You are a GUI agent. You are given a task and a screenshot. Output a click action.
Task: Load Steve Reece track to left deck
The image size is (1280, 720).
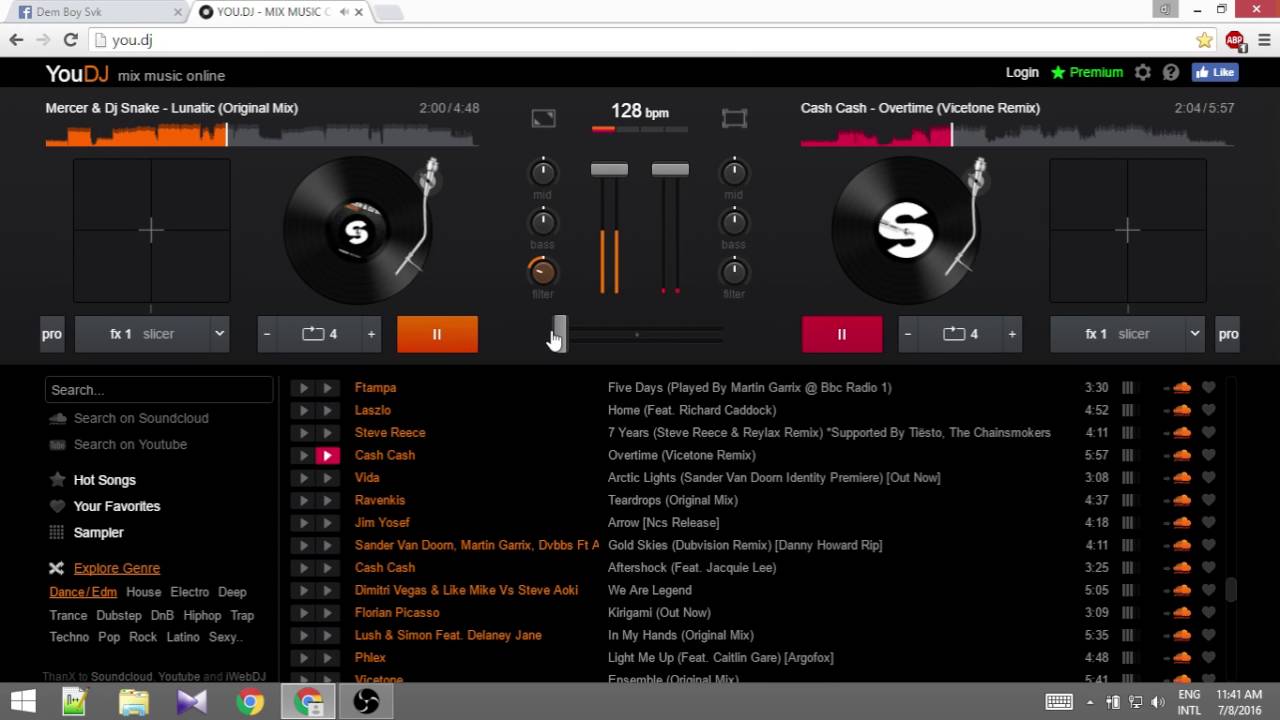pyautogui.click(x=303, y=432)
